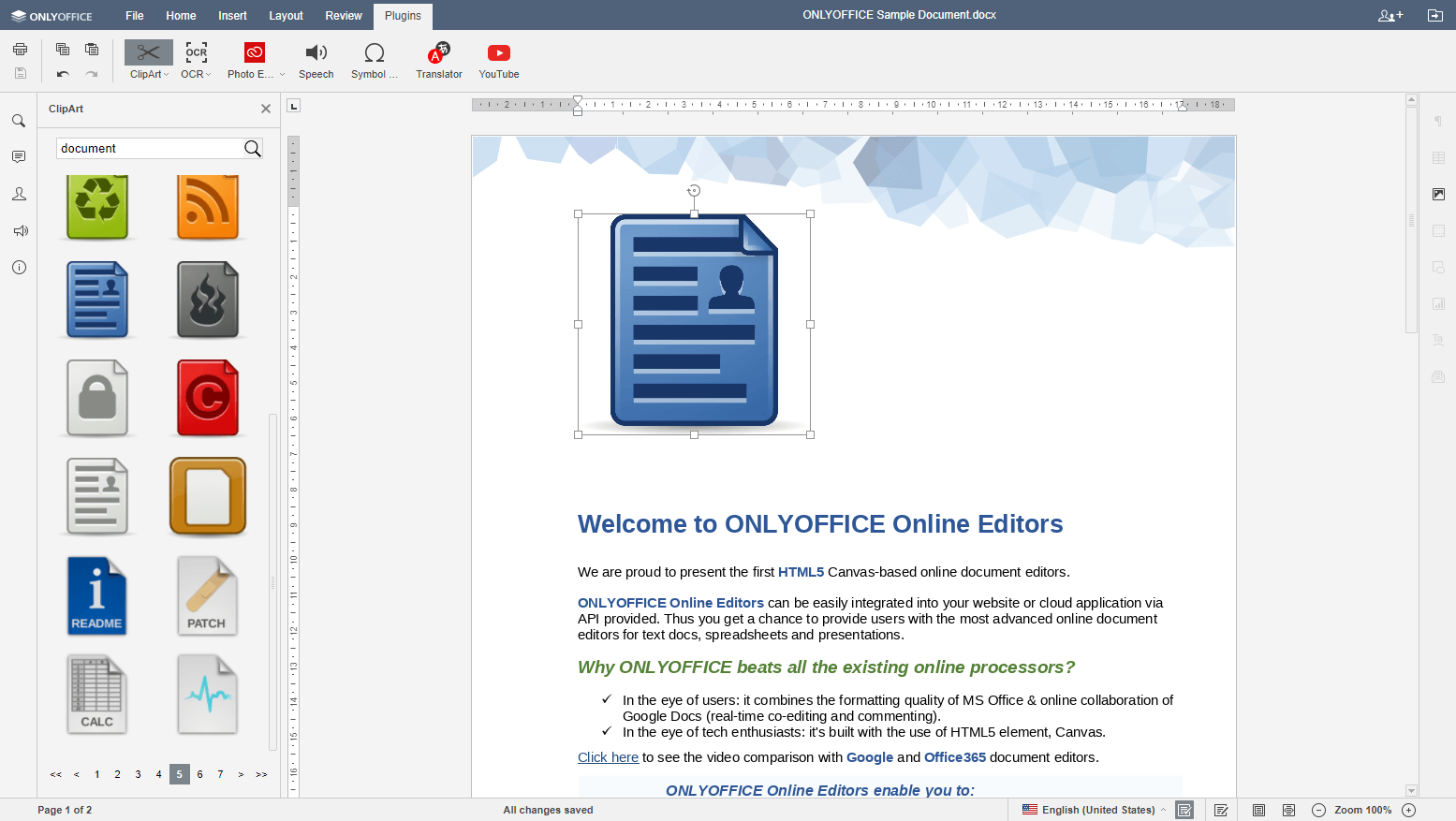Open the Chat panel with person icon

(19, 194)
